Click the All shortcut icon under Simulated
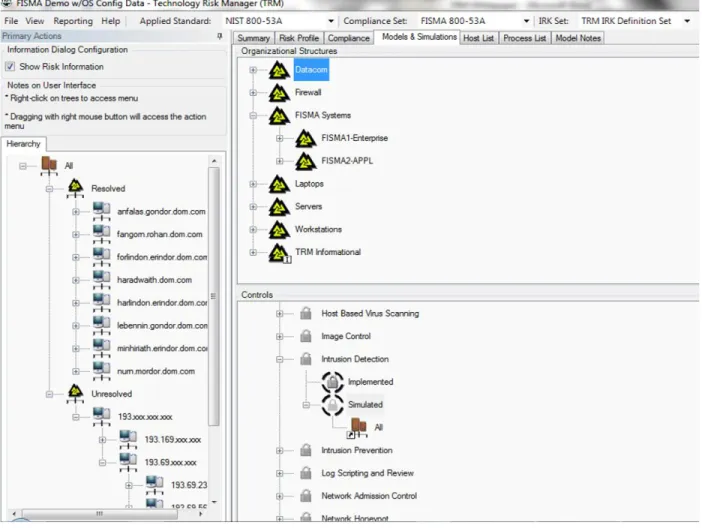Image resolution: width=702 pixels, height=528 pixels. (x=358, y=428)
